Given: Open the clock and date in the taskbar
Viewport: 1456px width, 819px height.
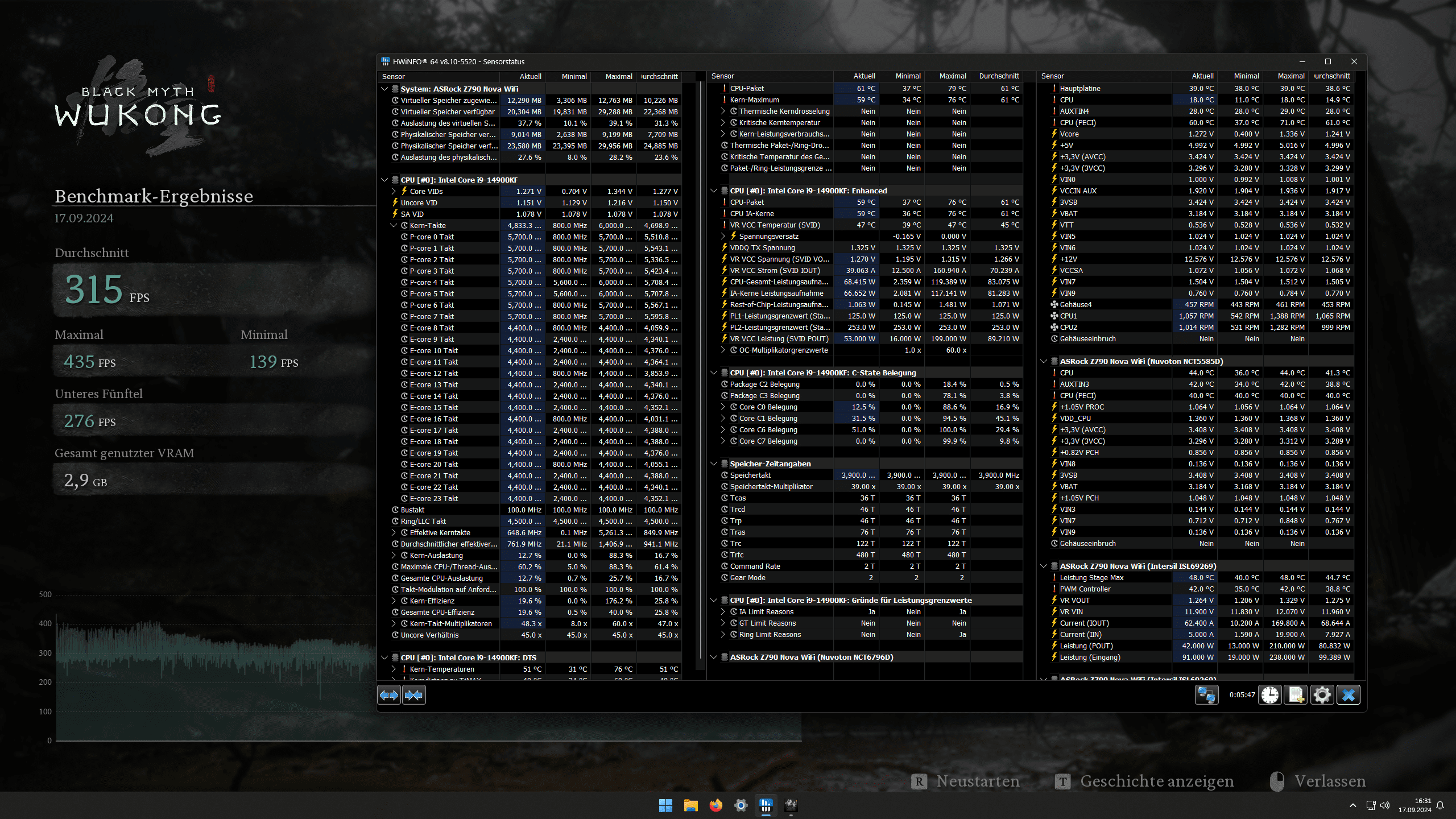Looking at the screenshot, I should pyautogui.click(x=1415, y=805).
